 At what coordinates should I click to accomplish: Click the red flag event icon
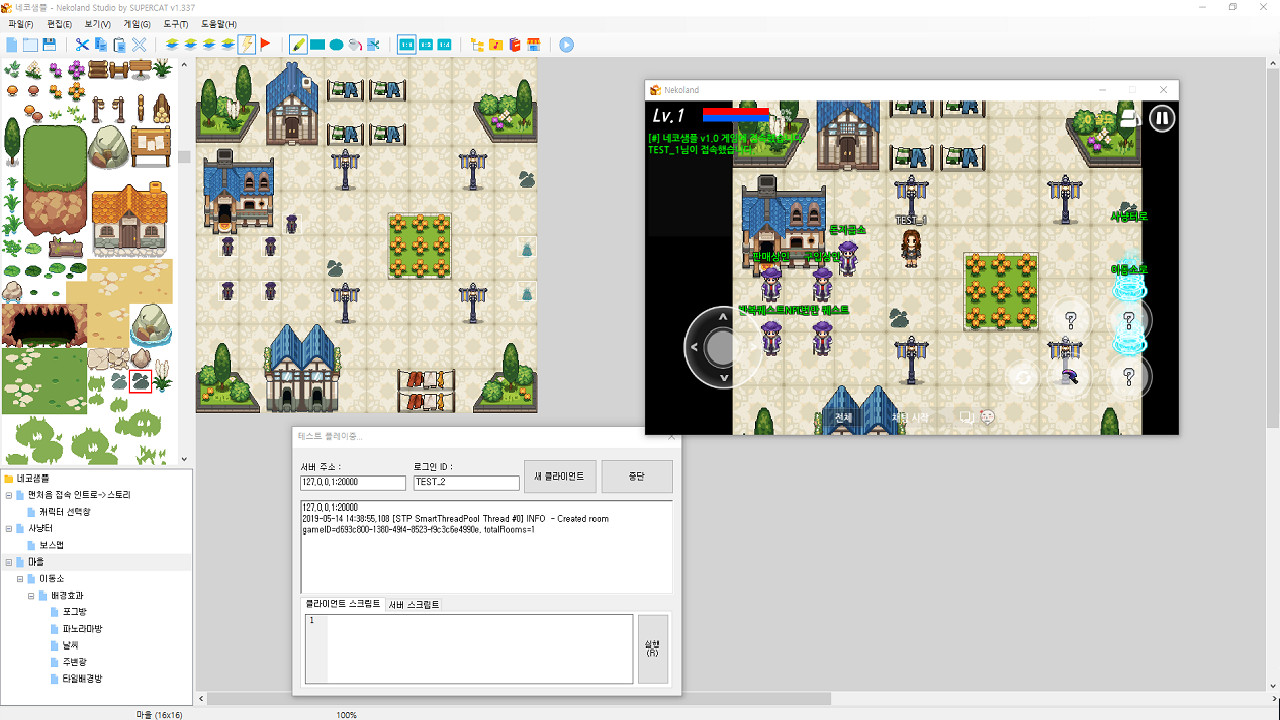pos(265,44)
